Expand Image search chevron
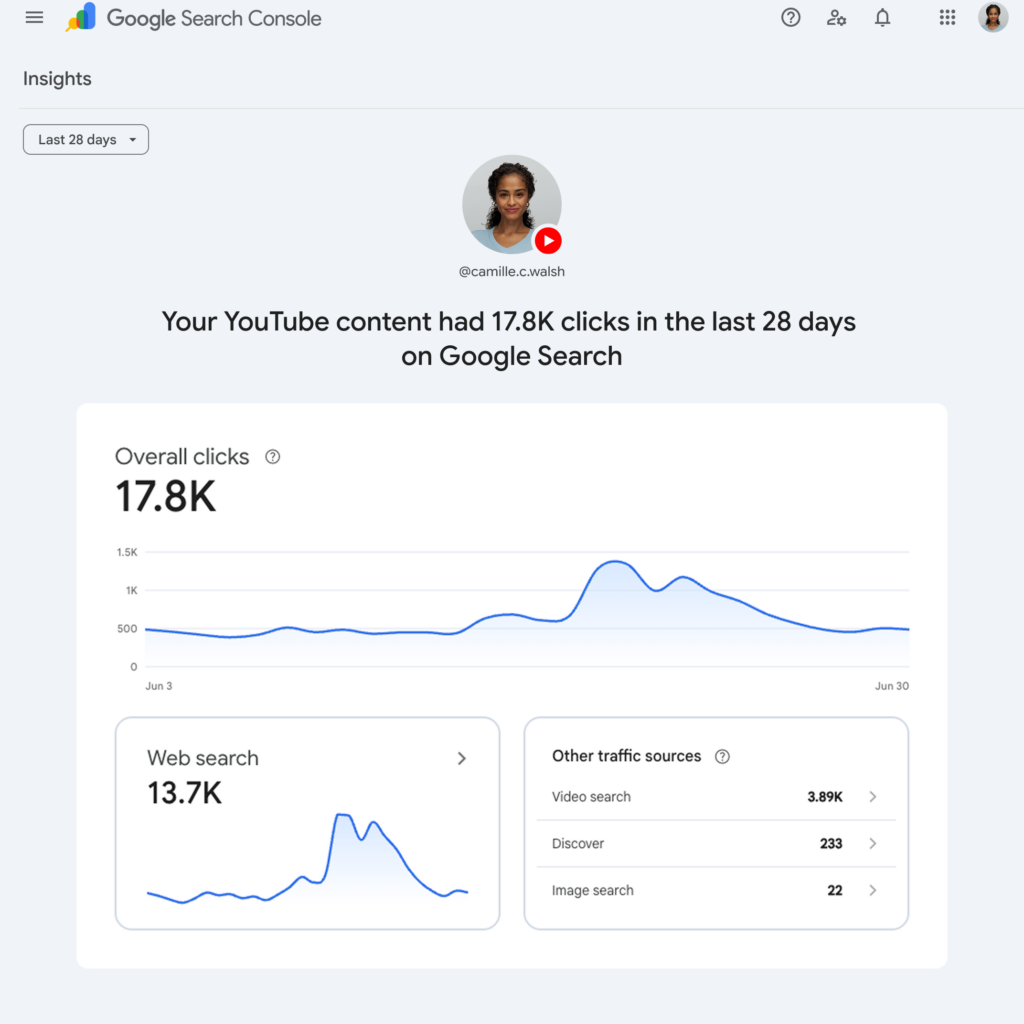 (872, 891)
